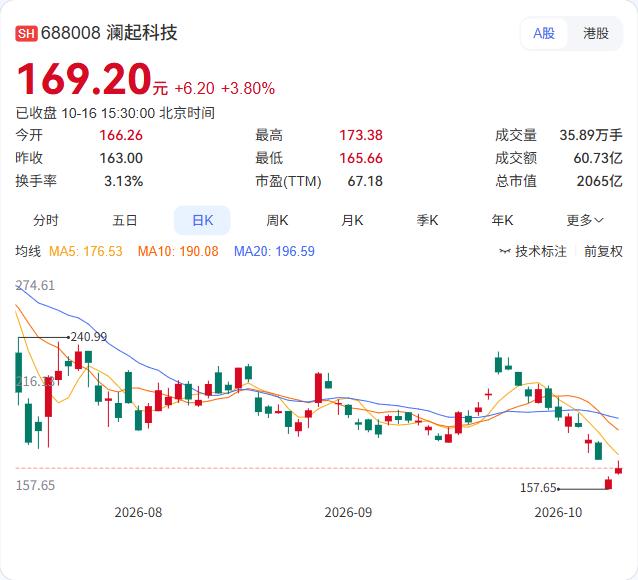Click MA5: 176.53 indicator label

pyautogui.click(x=85, y=251)
